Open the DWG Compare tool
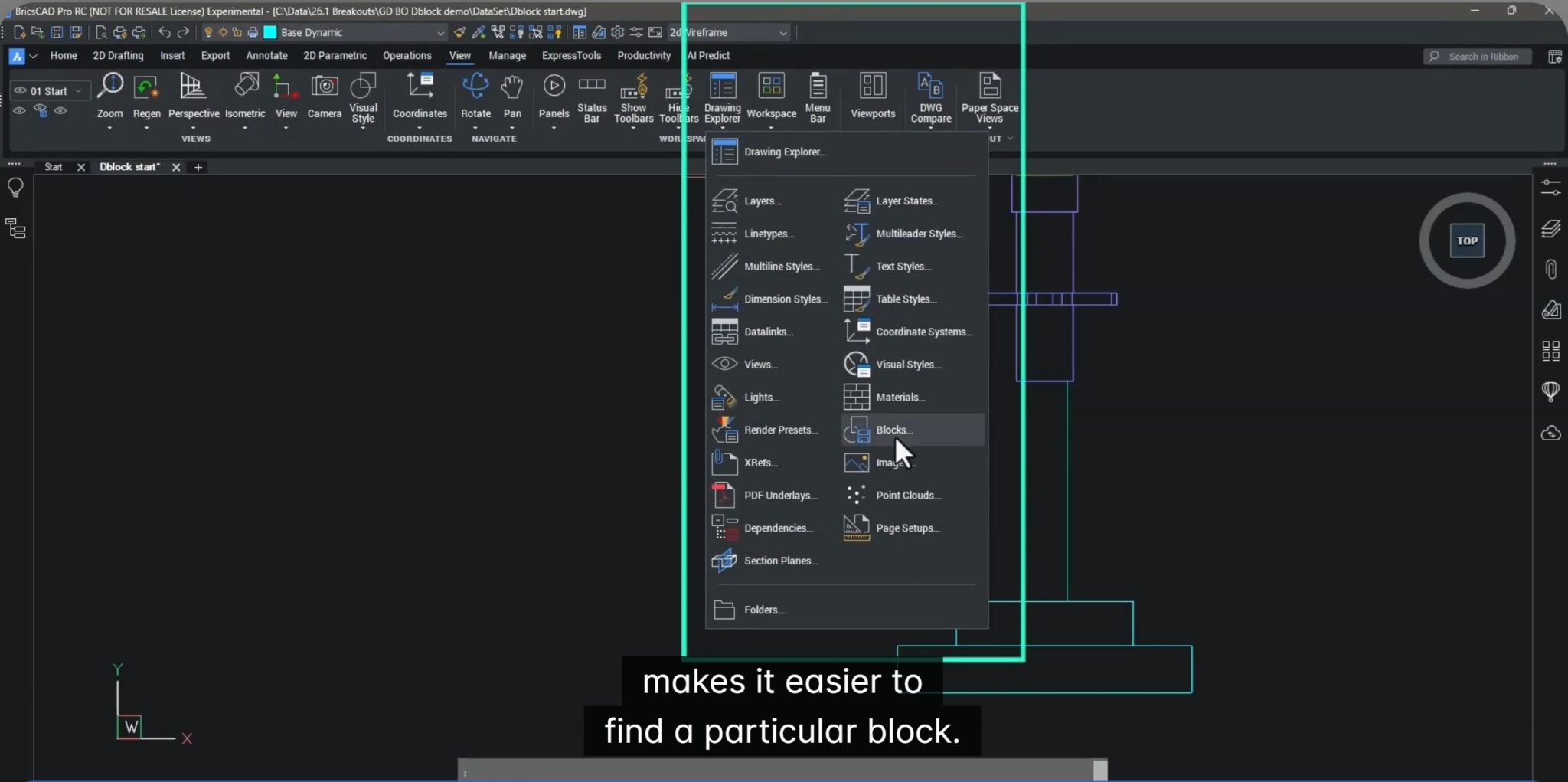The height and width of the screenshot is (782, 1568). (930, 98)
